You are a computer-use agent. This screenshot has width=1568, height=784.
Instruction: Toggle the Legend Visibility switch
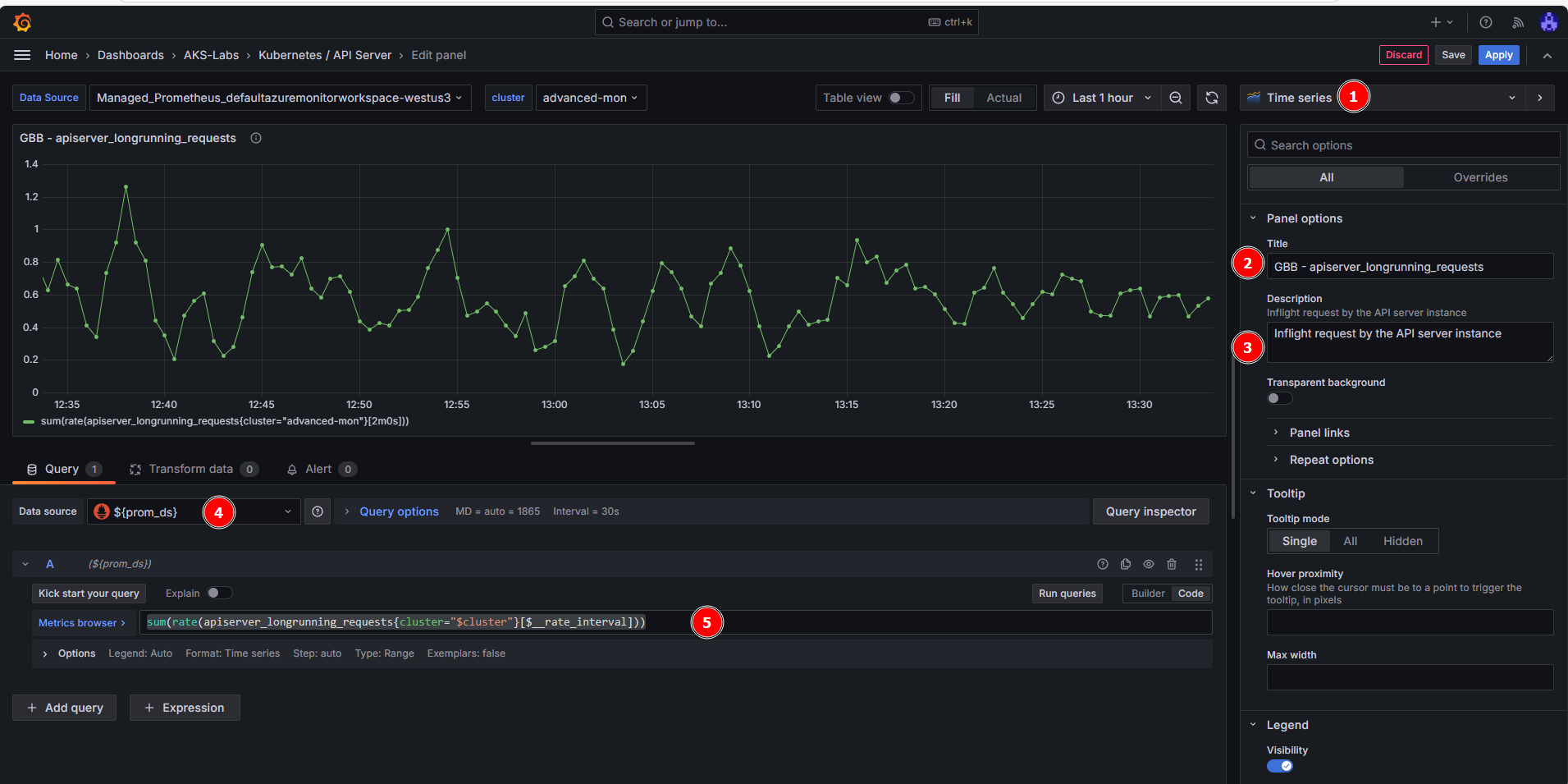pyautogui.click(x=1279, y=766)
